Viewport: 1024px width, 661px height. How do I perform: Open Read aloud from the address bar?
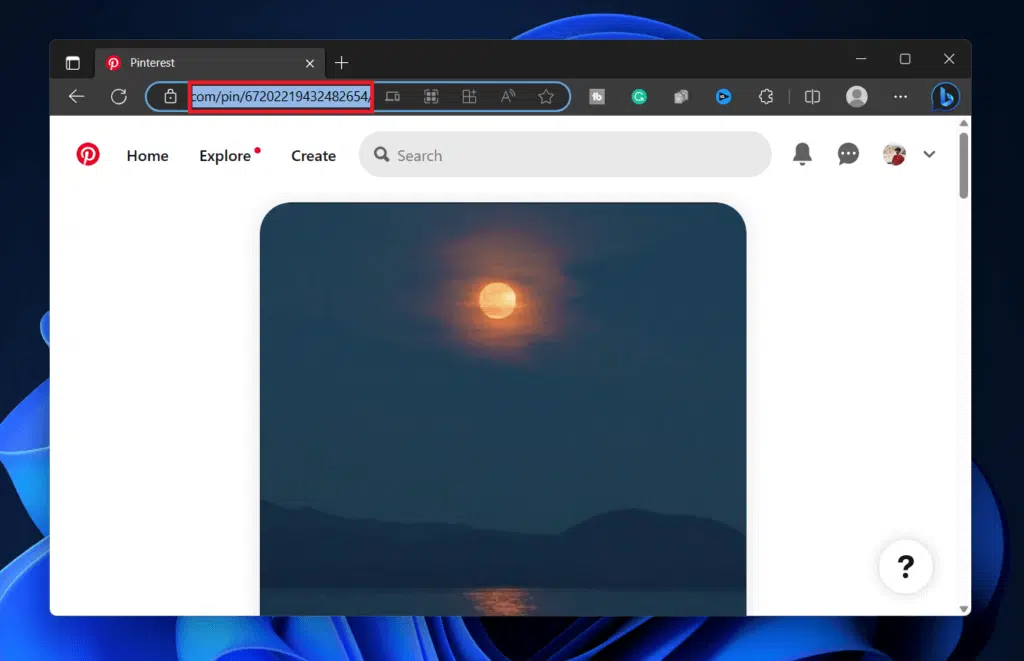pos(507,97)
